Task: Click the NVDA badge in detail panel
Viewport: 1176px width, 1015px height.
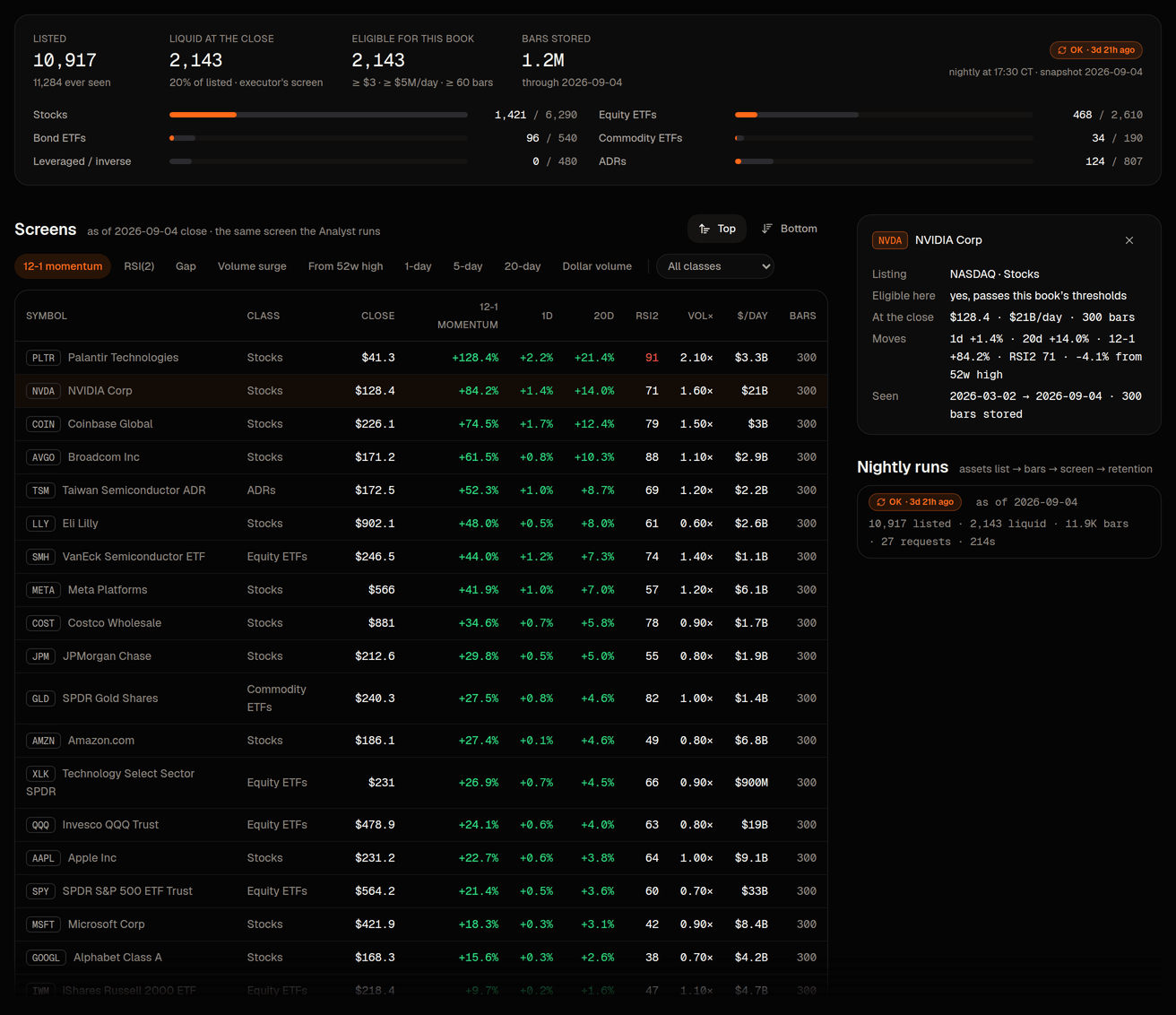Action: click(x=890, y=240)
